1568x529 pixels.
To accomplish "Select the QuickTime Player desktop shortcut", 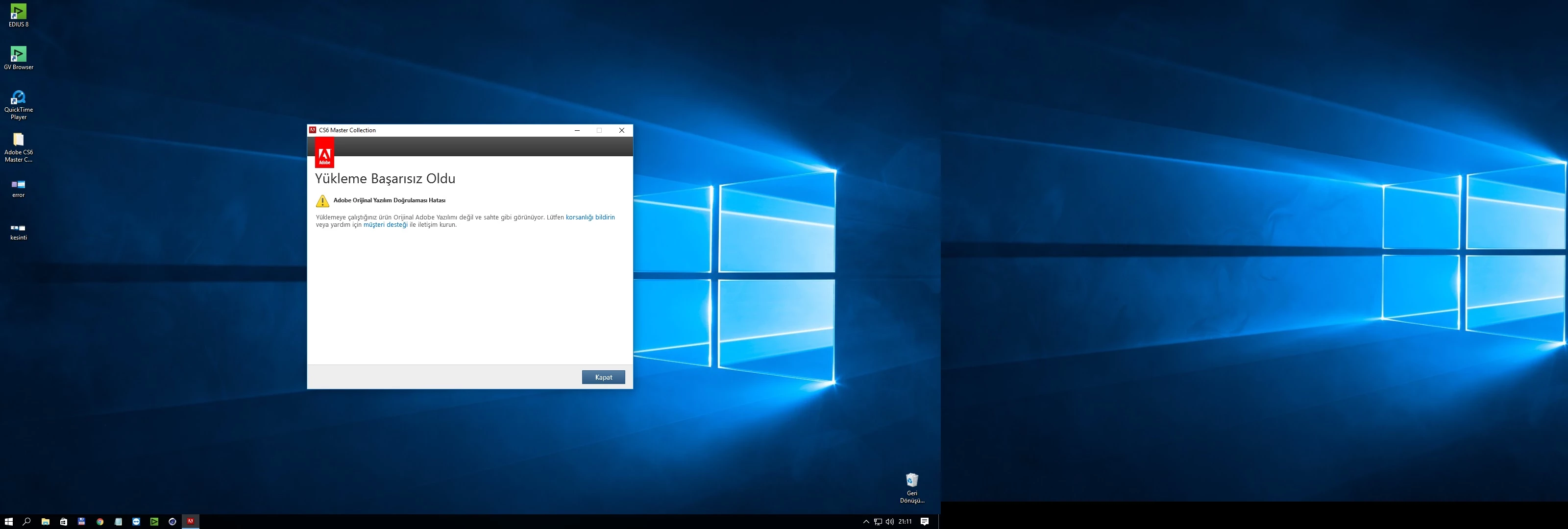I will point(18,104).
